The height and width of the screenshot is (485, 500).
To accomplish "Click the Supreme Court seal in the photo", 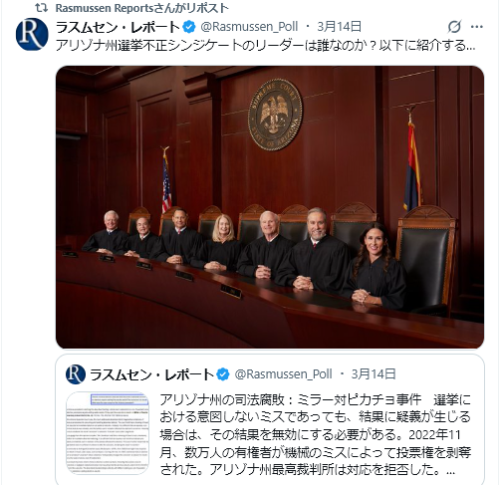I will point(275,114).
